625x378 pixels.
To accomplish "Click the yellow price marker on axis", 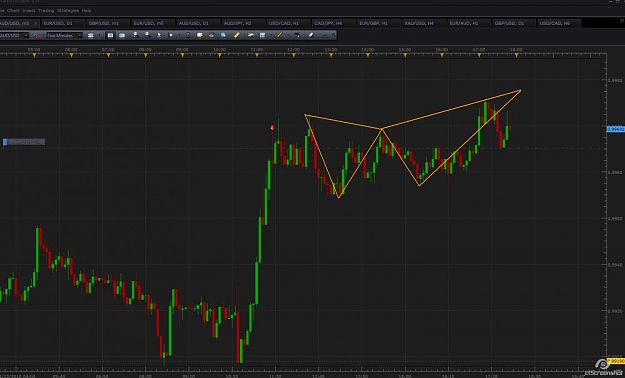I will 616,361.
